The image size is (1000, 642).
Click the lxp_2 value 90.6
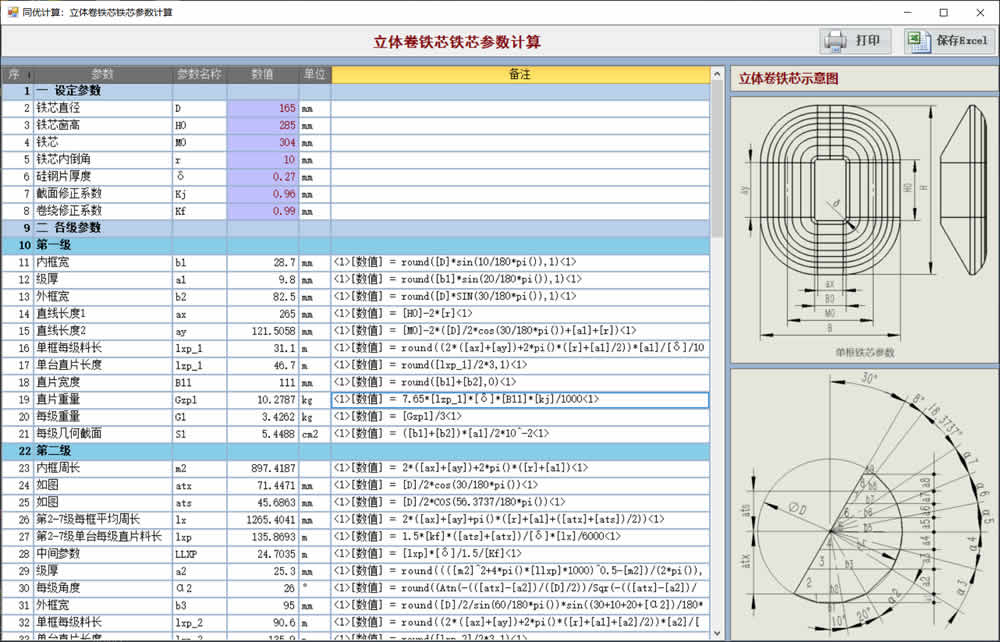(x=263, y=622)
